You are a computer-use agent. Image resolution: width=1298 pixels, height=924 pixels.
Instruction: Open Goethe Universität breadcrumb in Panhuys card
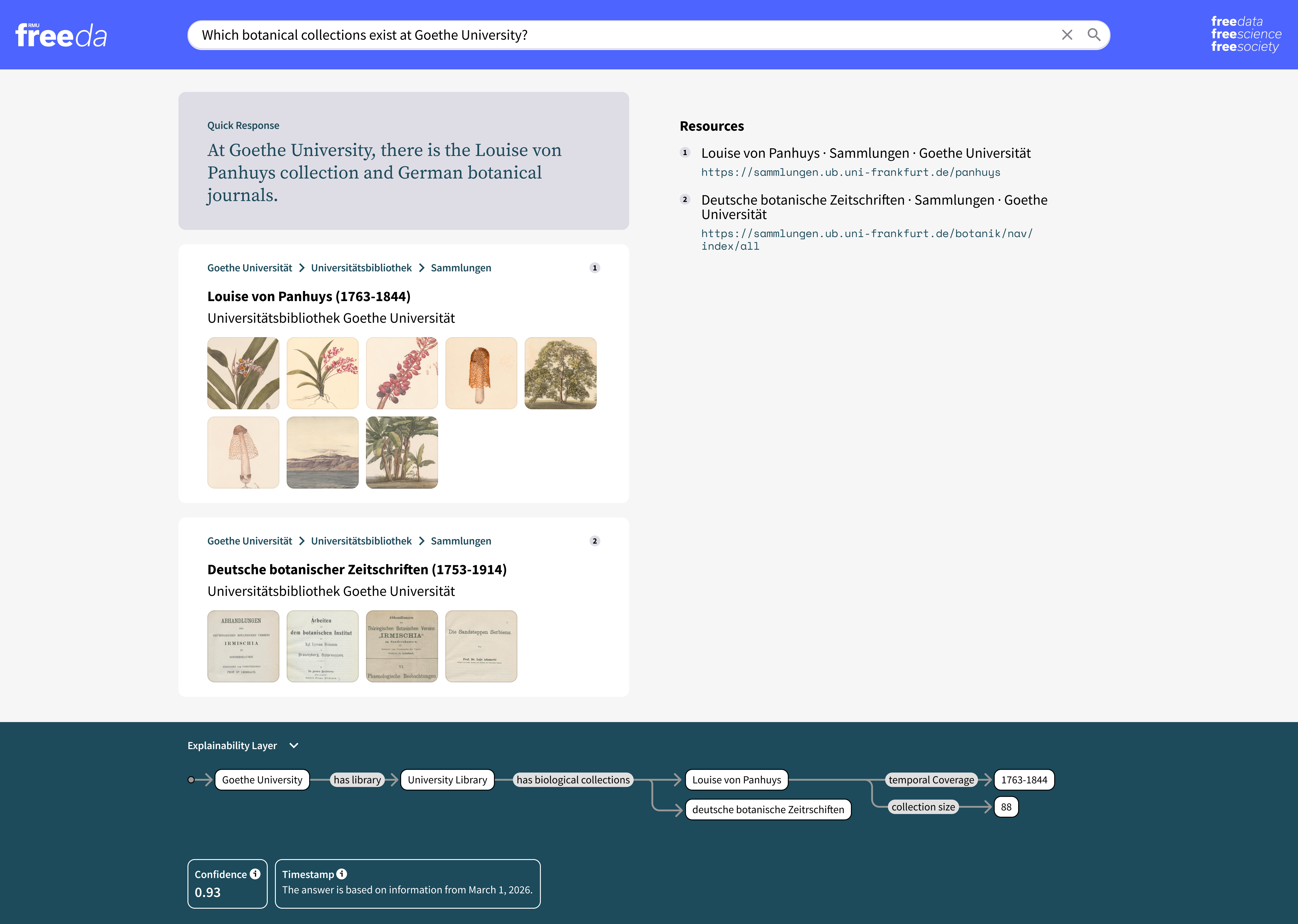coord(250,268)
